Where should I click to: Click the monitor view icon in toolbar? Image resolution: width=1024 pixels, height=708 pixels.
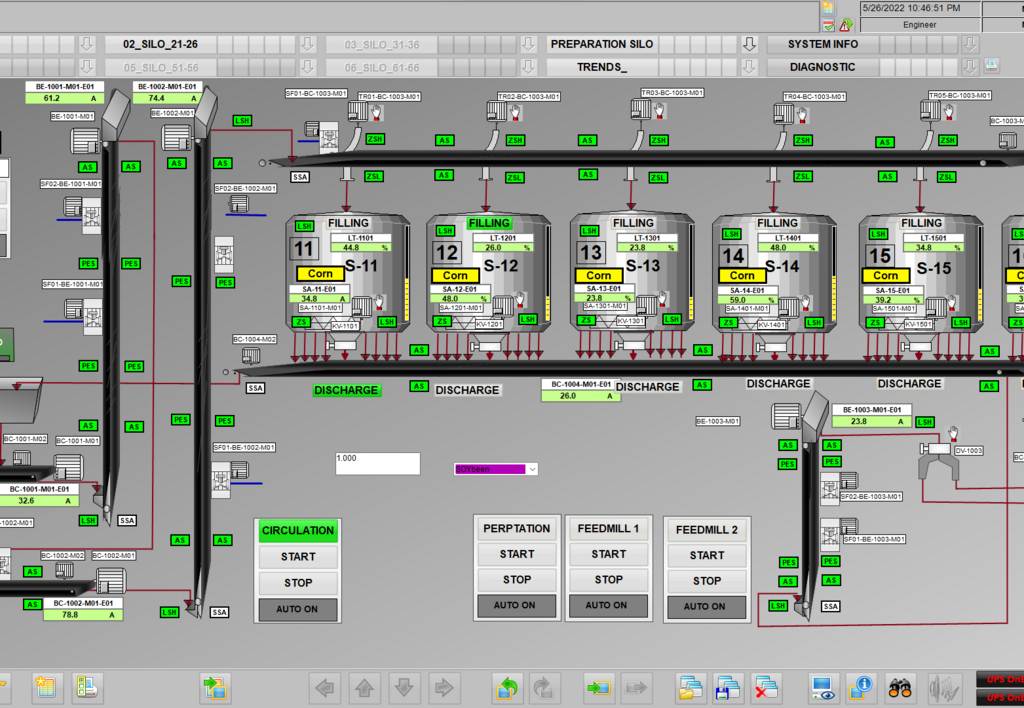click(x=823, y=687)
